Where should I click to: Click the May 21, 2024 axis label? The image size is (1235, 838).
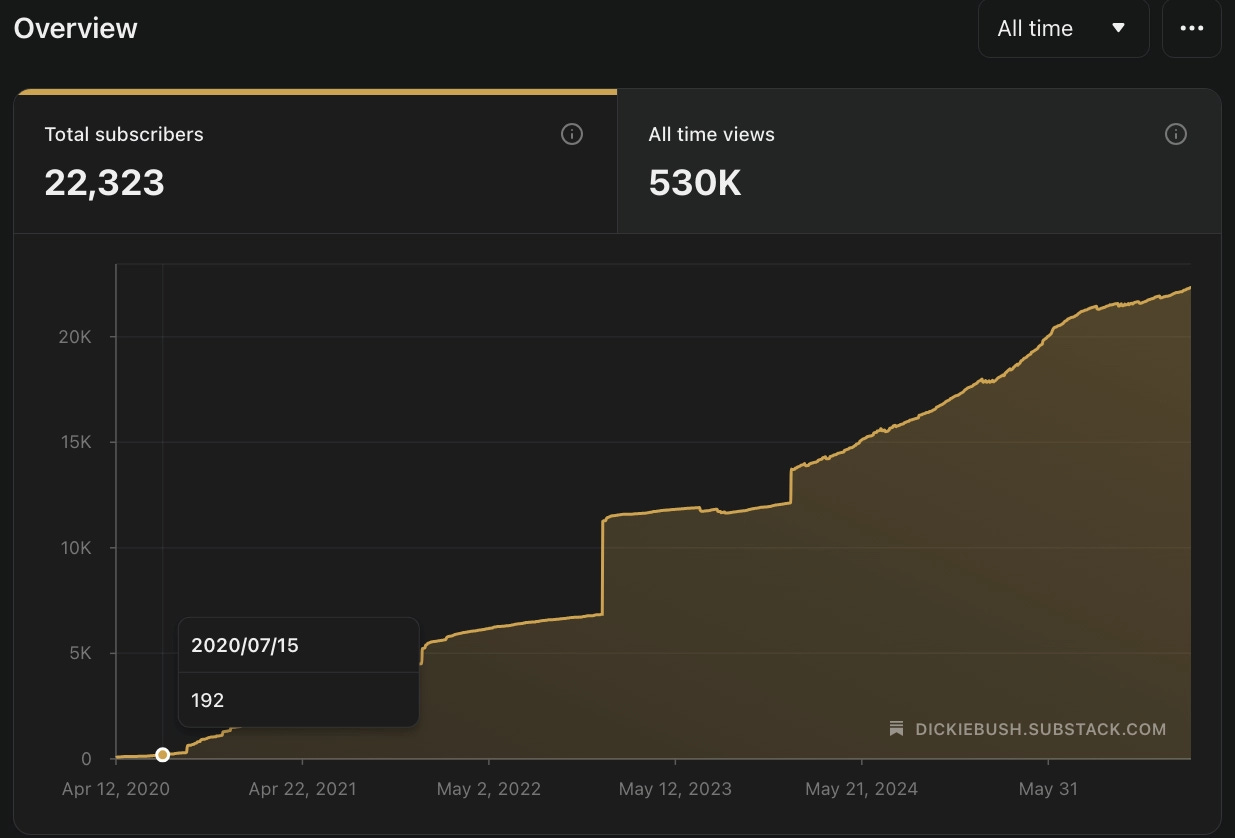[x=861, y=789]
